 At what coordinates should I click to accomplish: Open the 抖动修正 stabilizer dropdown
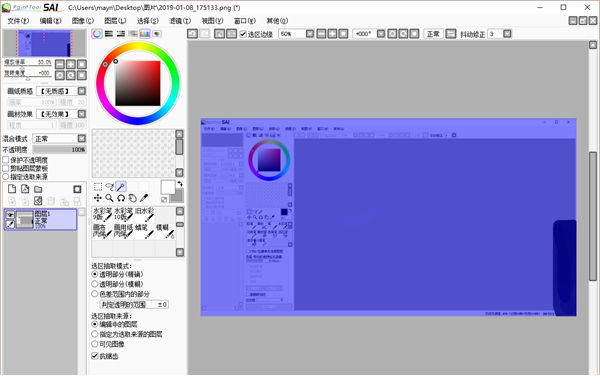tap(507, 34)
